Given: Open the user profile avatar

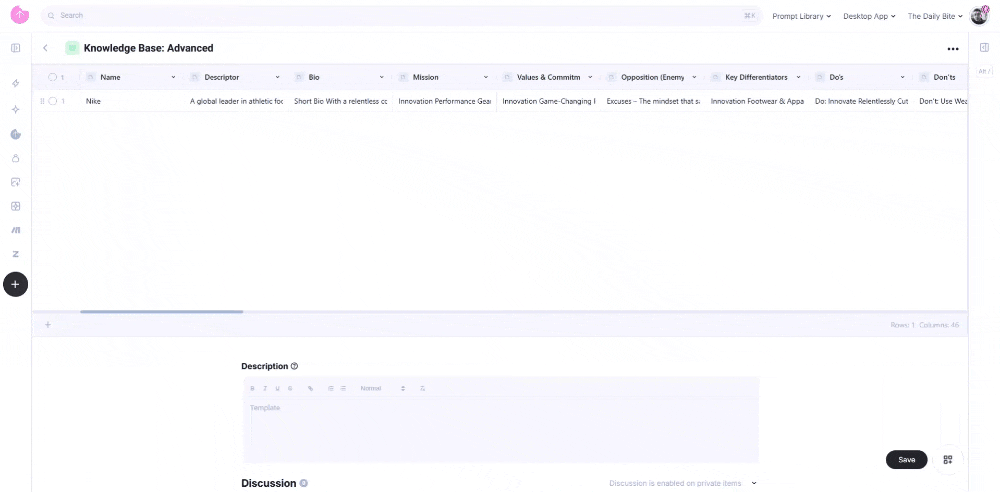Looking at the screenshot, I should pos(979,16).
